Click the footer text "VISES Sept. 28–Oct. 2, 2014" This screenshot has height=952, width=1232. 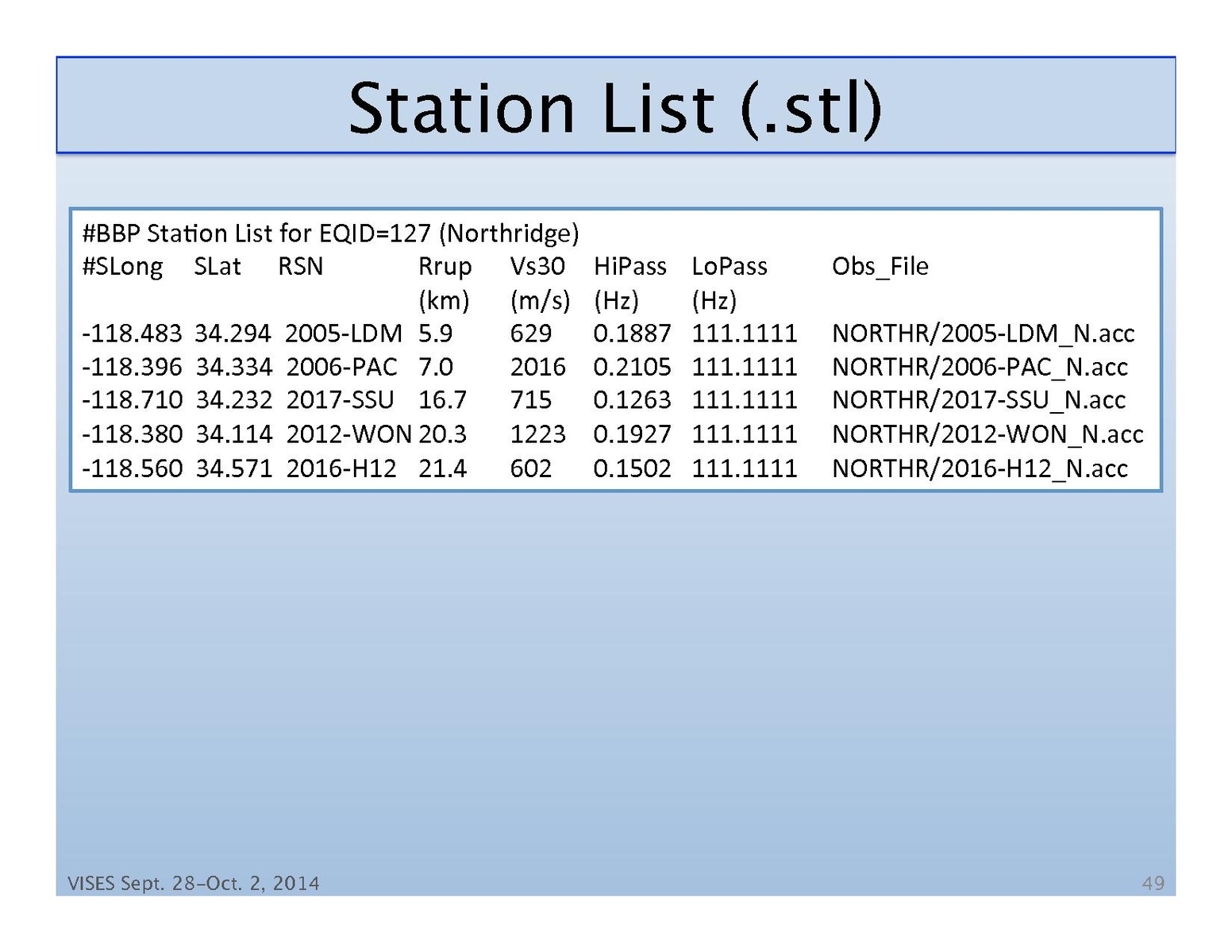[x=194, y=883]
